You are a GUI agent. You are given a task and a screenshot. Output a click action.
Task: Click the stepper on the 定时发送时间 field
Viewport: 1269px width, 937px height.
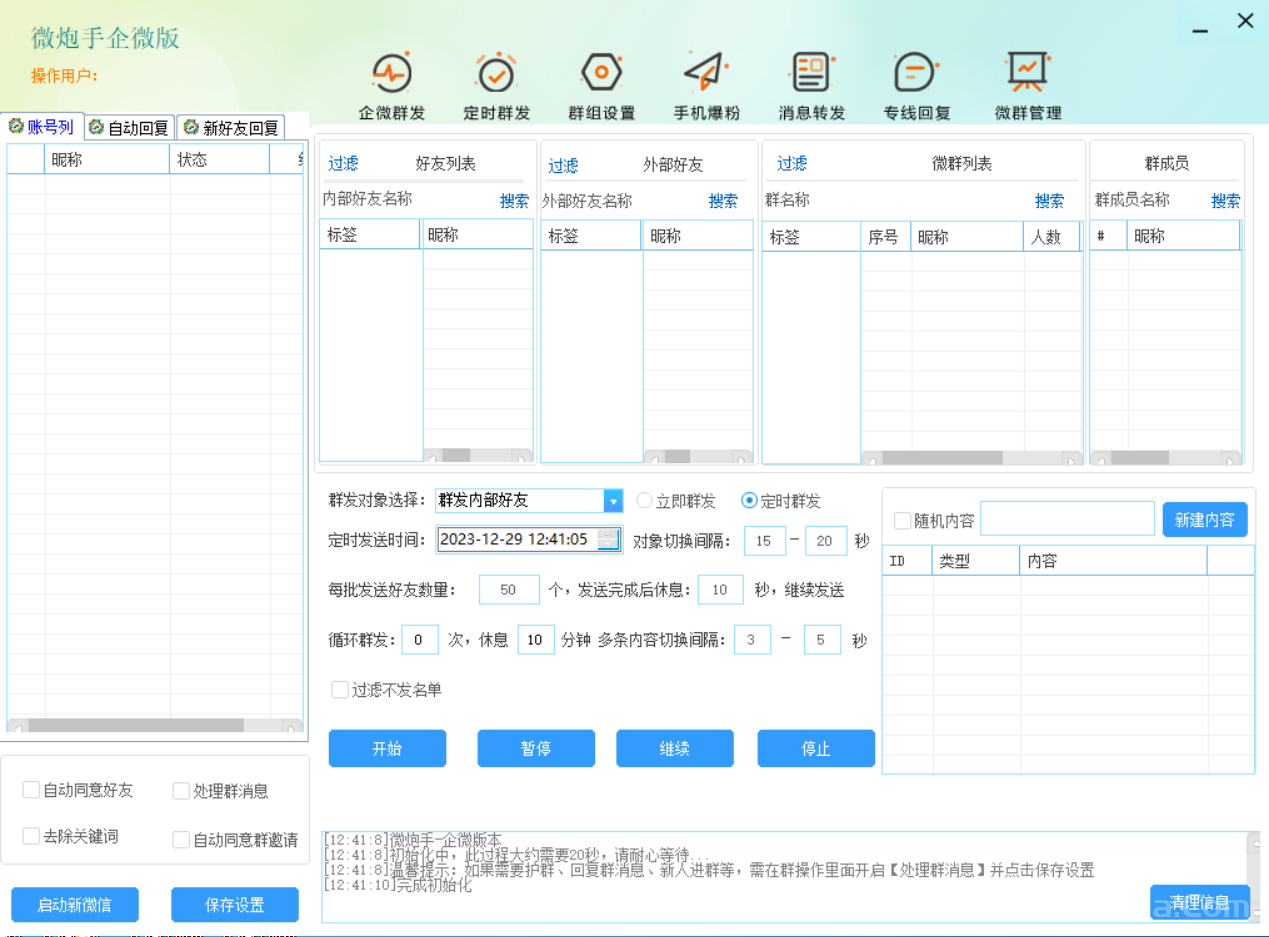(608, 540)
